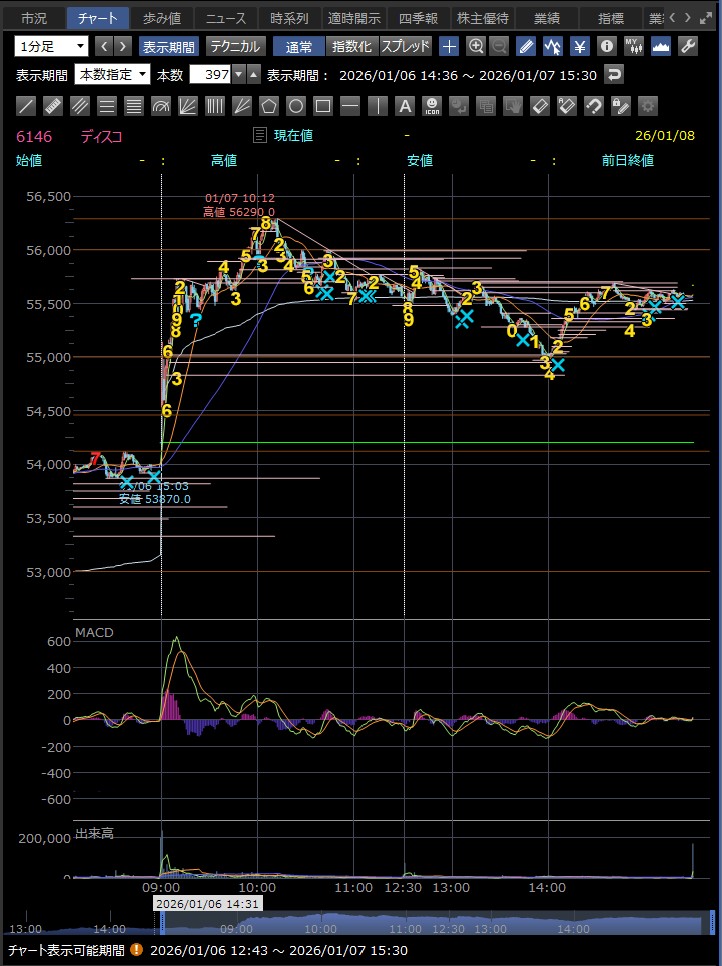Select the pentagon shape drawing tool
The height and width of the screenshot is (966, 722).
[269, 106]
